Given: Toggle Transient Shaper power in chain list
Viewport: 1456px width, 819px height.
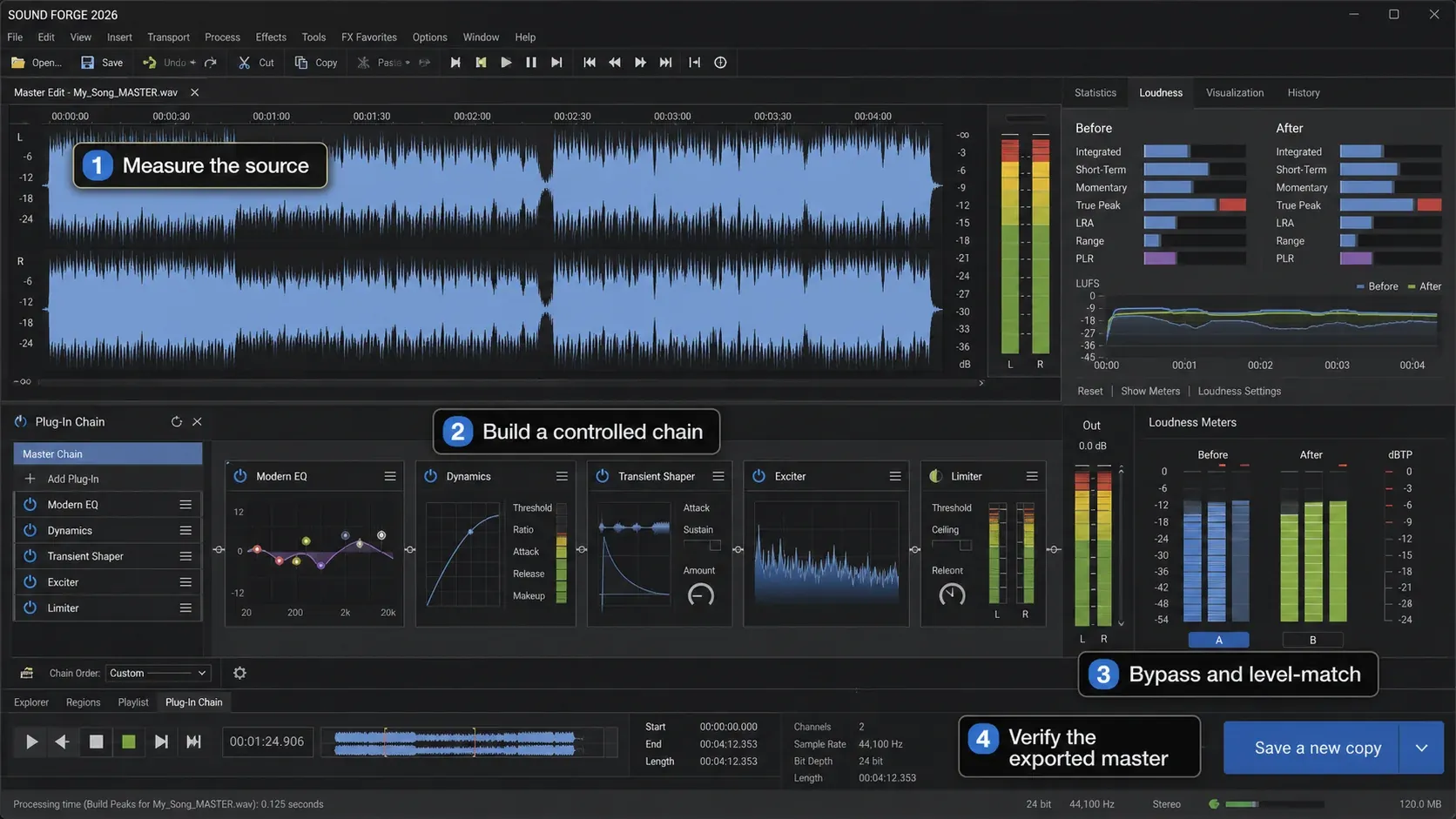Looking at the screenshot, I should [x=30, y=556].
